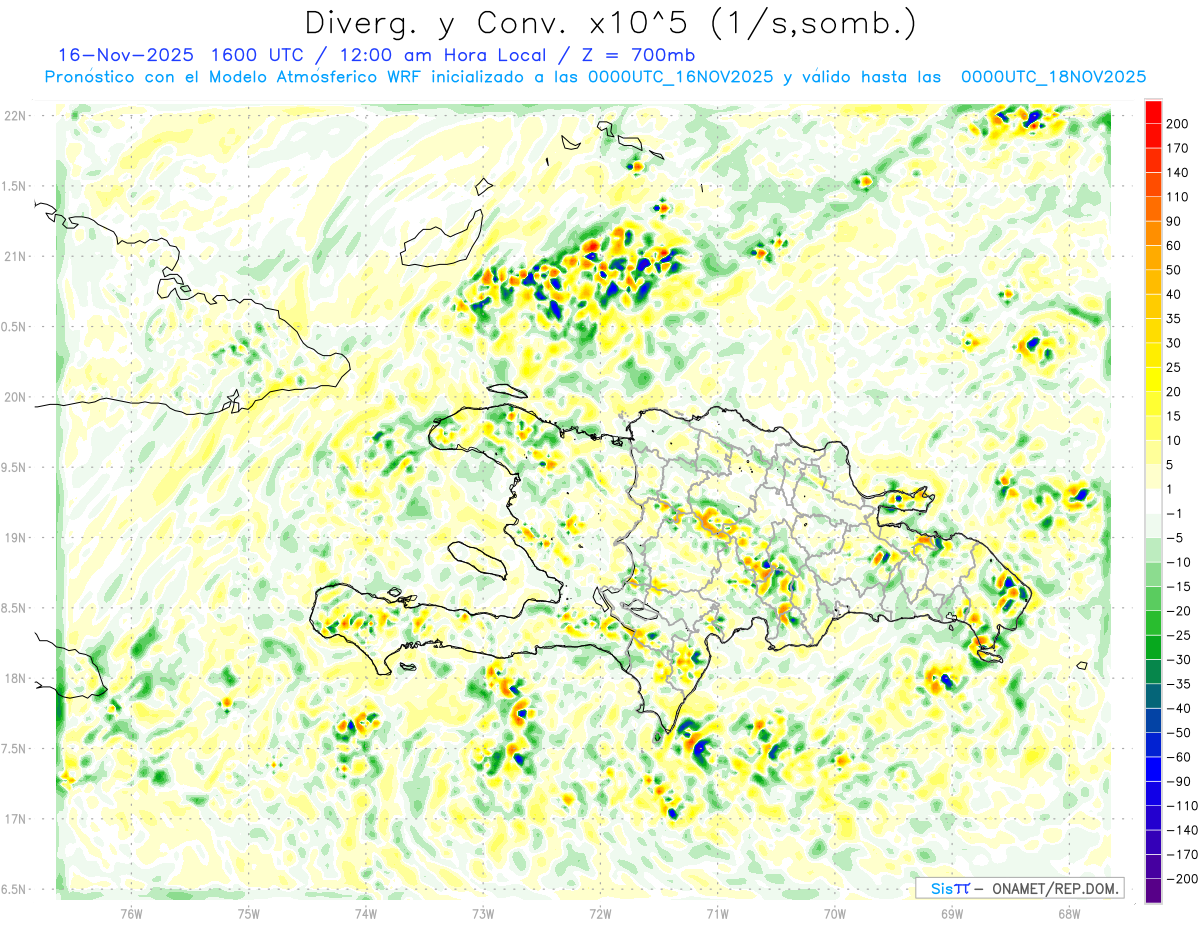Click the legend value -15
Screen dimensions: 1200x927
[1179, 587]
